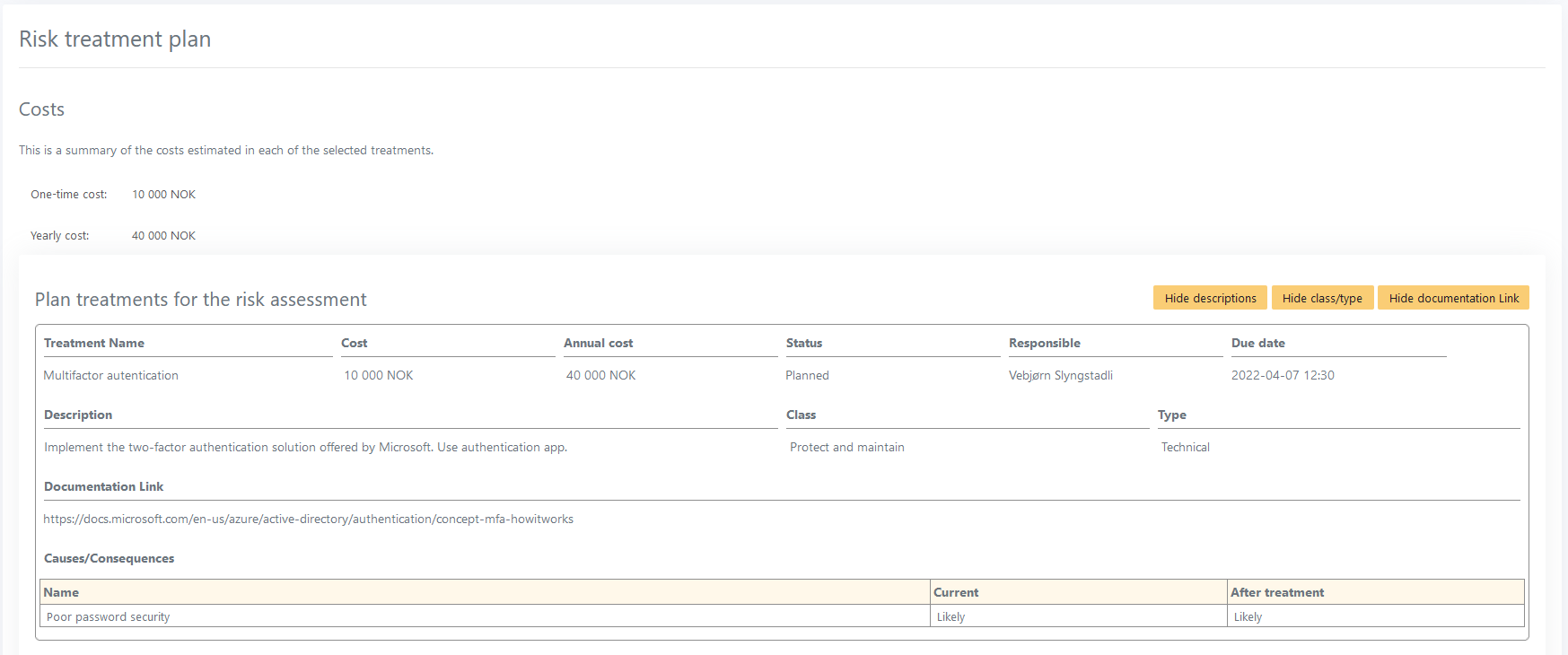The image size is (1568, 655).
Task: Select the Multifactor autentication treatment name
Action: point(111,375)
